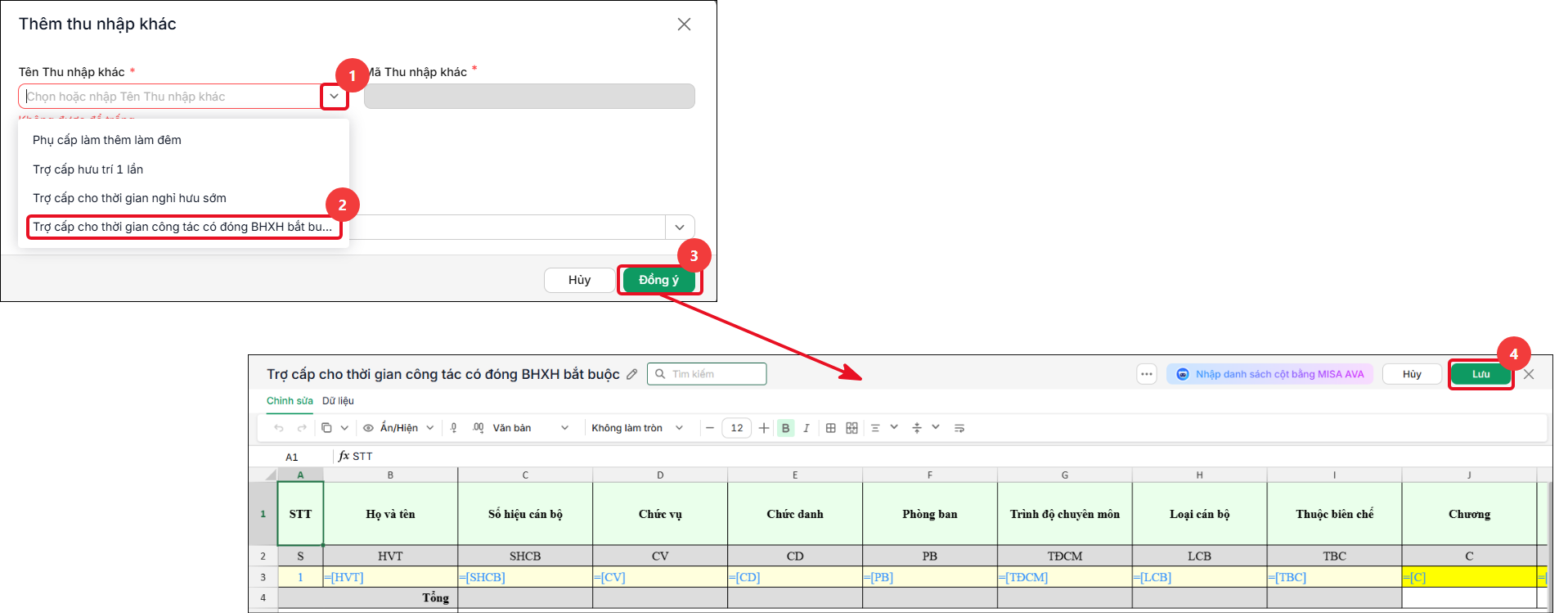Click Nhập danh sách cột bằng MISA AVA

tap(1270, 374)
